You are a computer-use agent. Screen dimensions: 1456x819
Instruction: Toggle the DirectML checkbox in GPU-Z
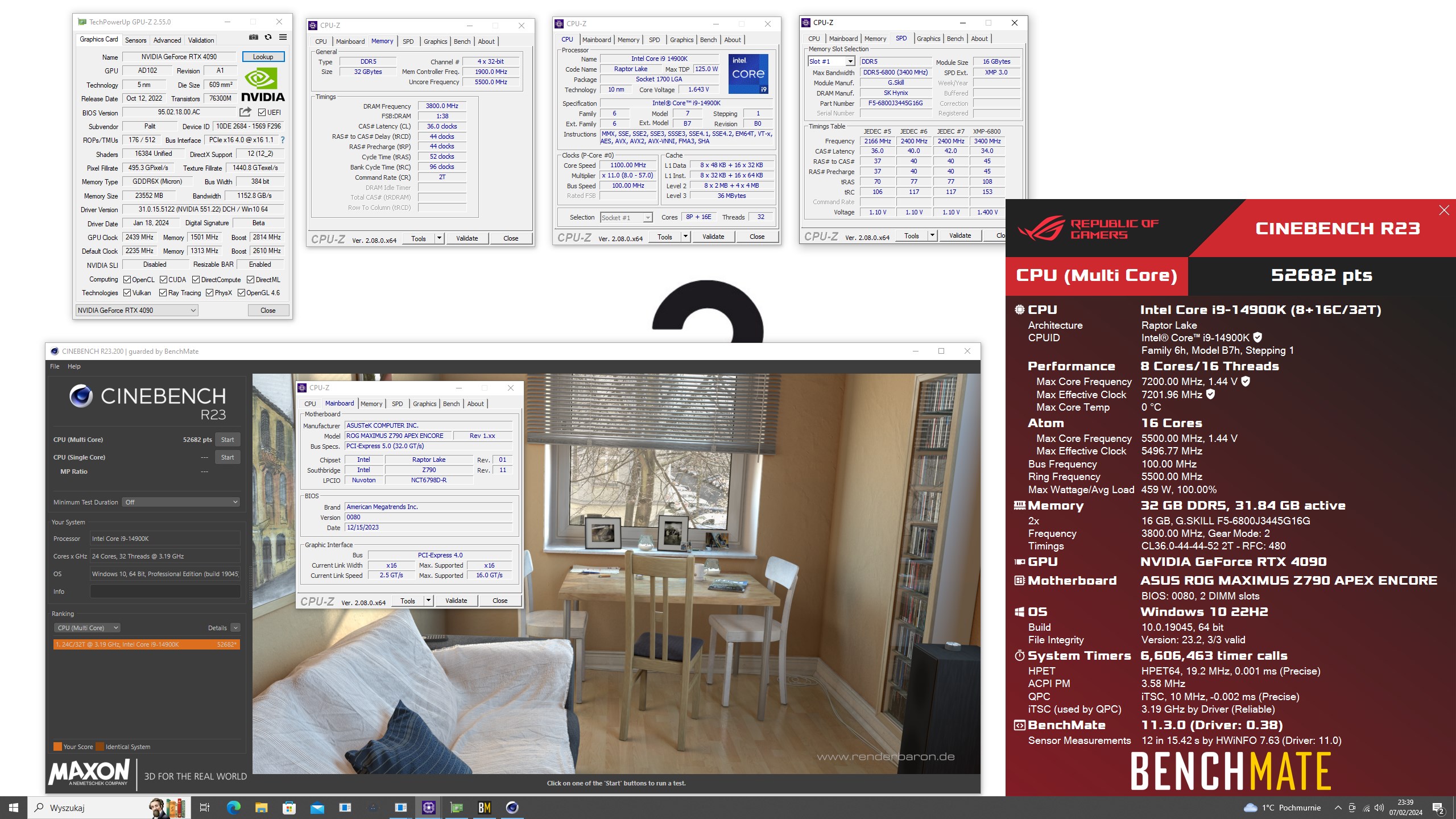click(x=250, y=280)
